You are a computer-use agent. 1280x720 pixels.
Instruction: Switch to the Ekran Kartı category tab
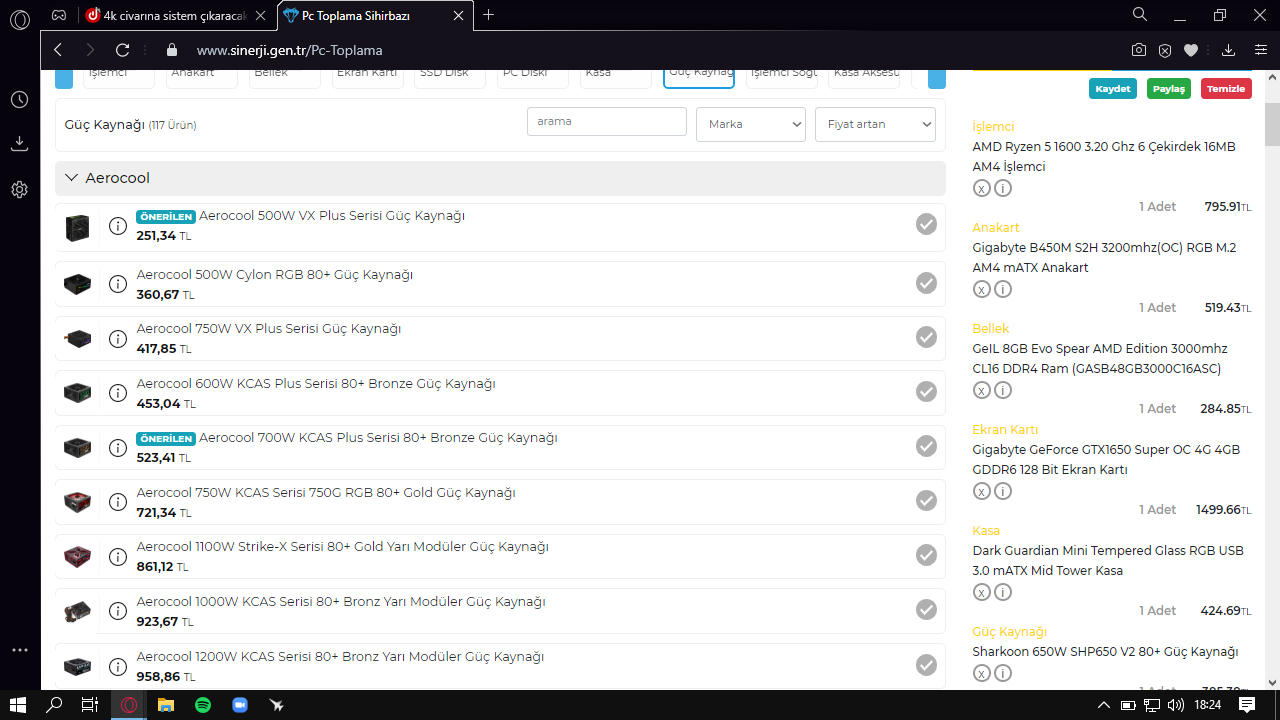click(x=368, y=79)
